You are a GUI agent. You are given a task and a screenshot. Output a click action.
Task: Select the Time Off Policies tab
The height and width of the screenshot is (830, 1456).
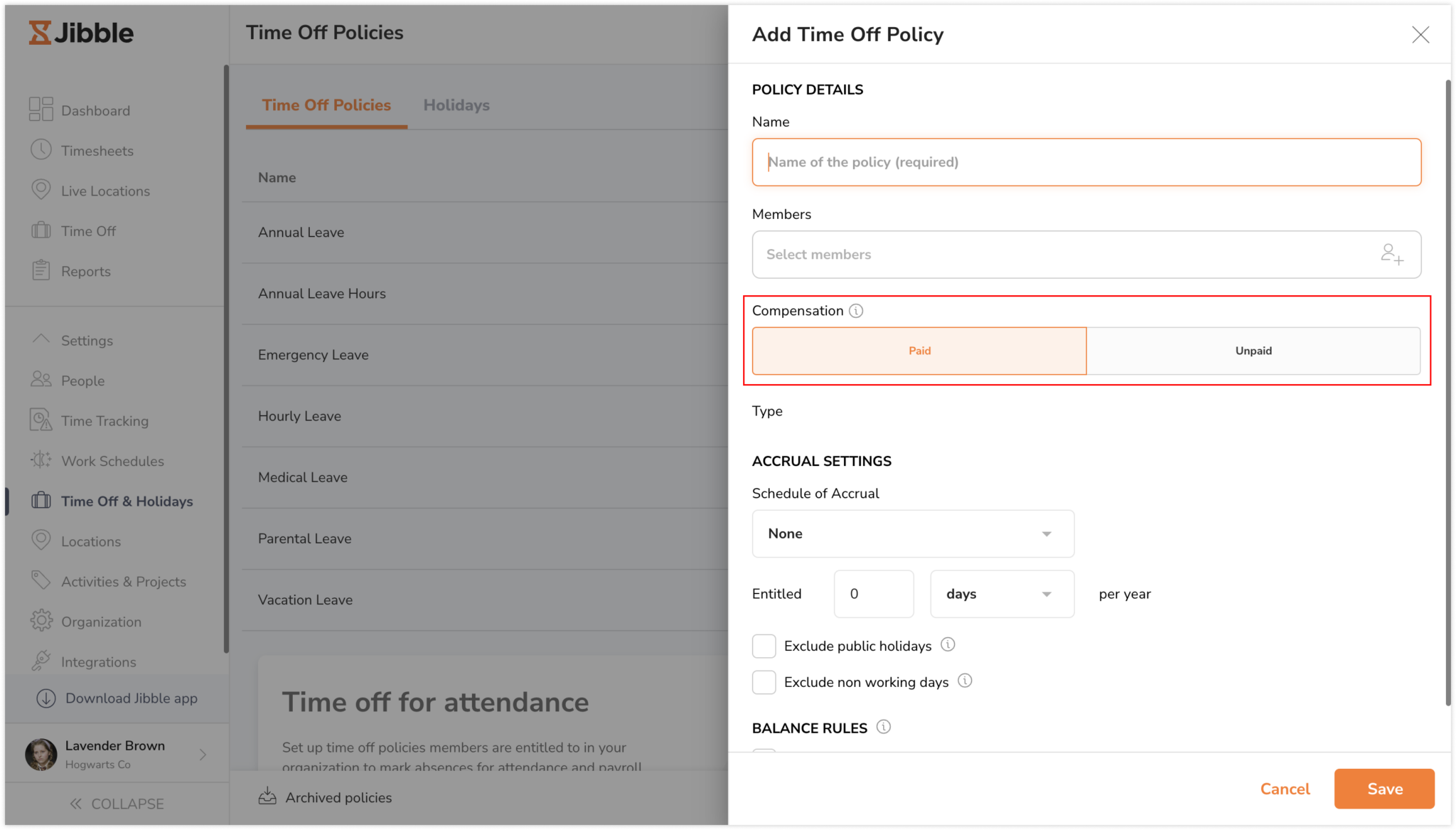point(326,105)
